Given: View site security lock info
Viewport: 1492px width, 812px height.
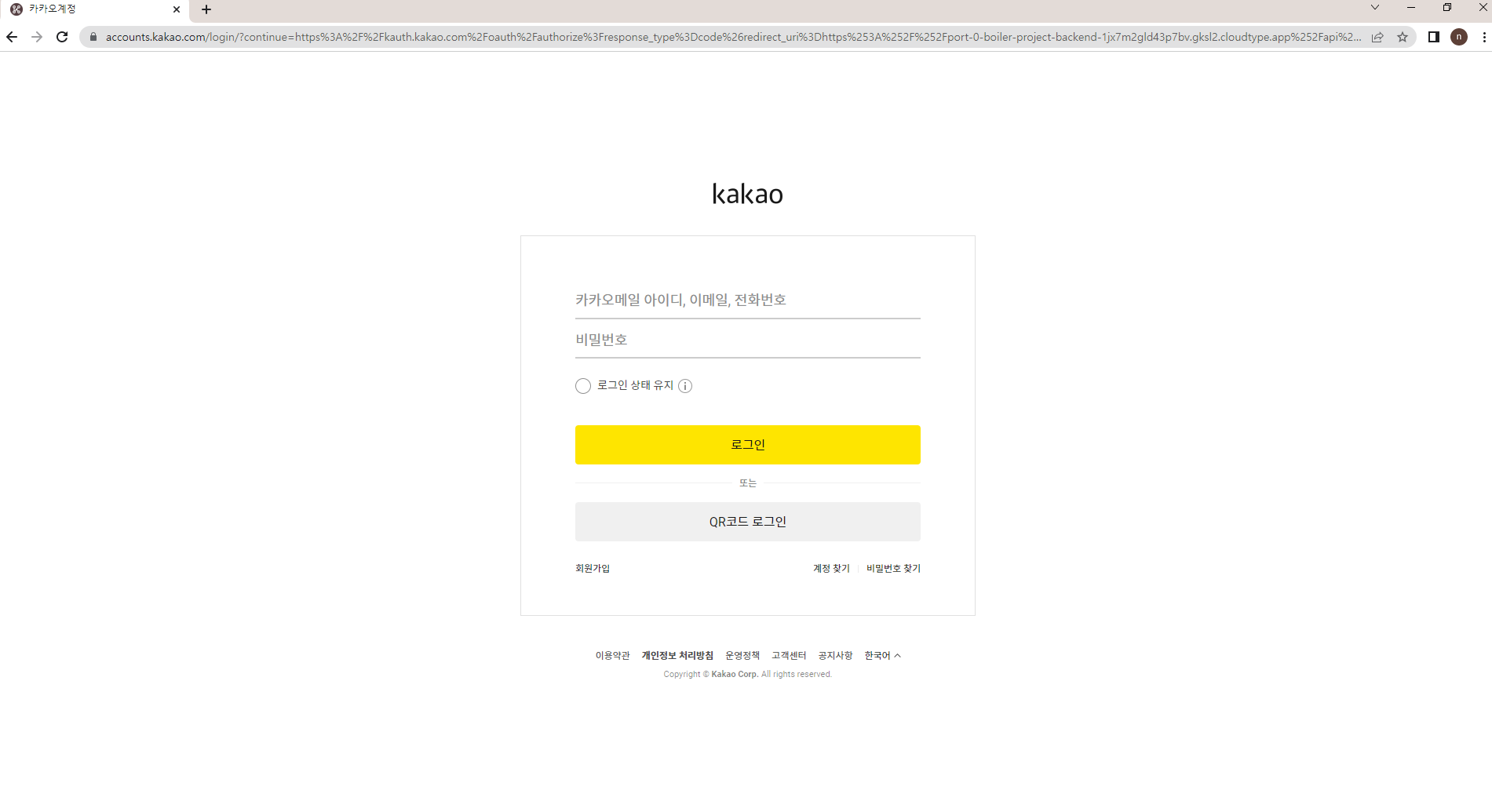Looking at the screenshot, I should pyautogui.click(x=93, y=37).
